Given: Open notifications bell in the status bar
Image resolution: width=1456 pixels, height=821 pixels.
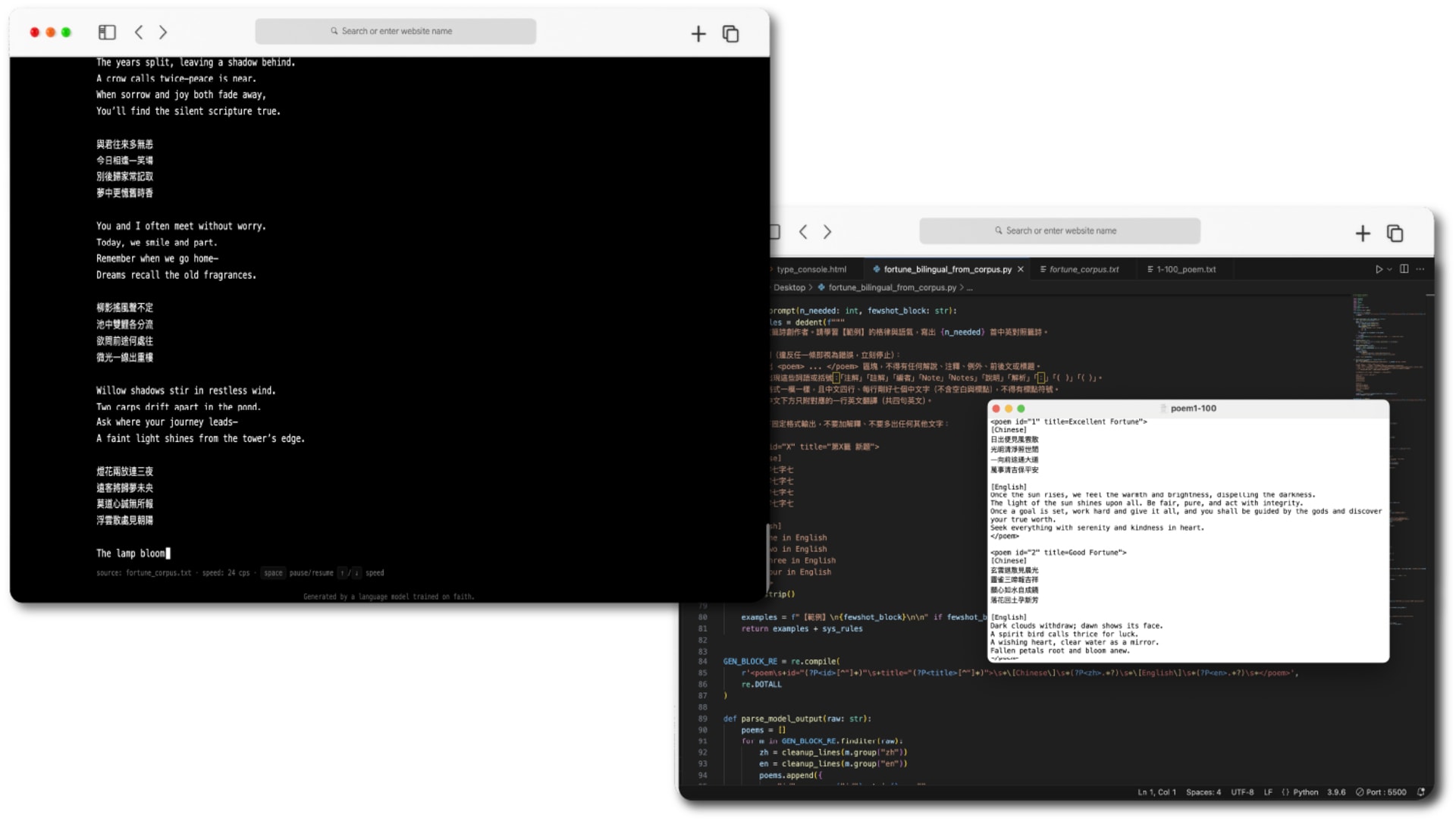Looking at the screenshot, I should coord(1420,792).
